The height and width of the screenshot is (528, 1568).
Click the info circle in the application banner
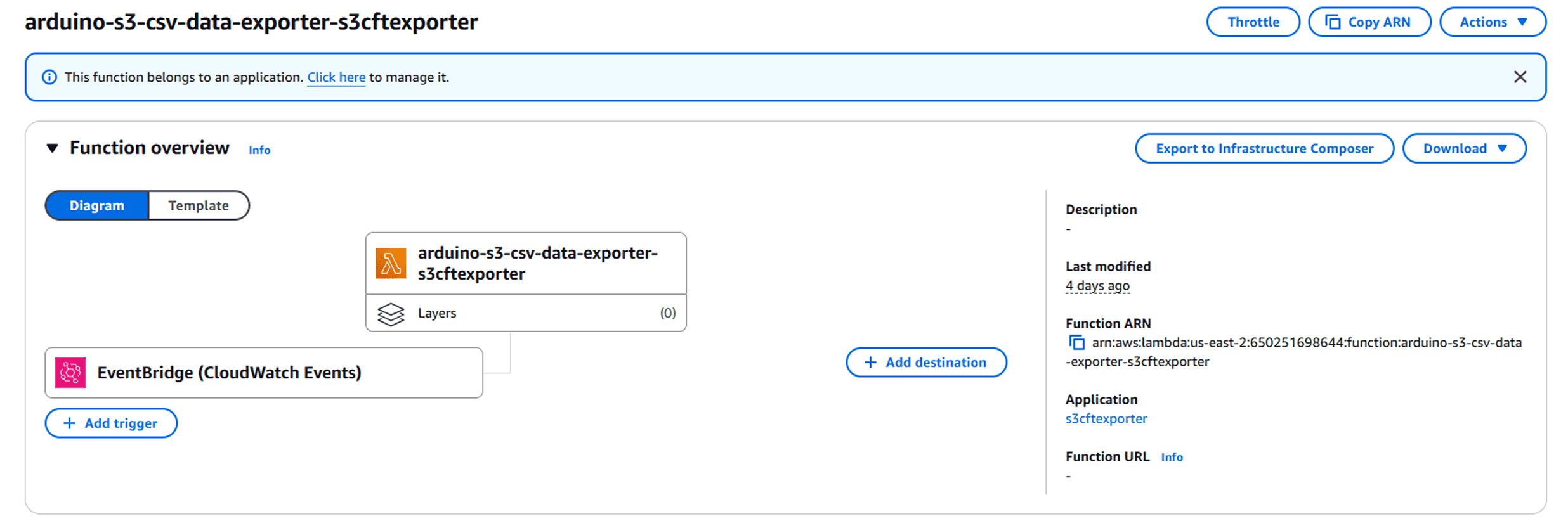49,77
